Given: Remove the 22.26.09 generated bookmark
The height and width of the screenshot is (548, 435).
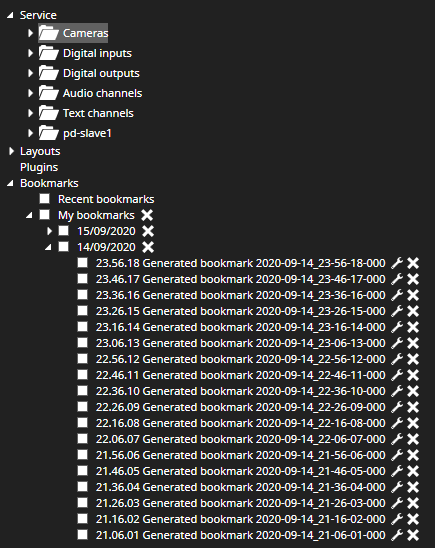Looking at the screenshot, I should coord(413,407).
